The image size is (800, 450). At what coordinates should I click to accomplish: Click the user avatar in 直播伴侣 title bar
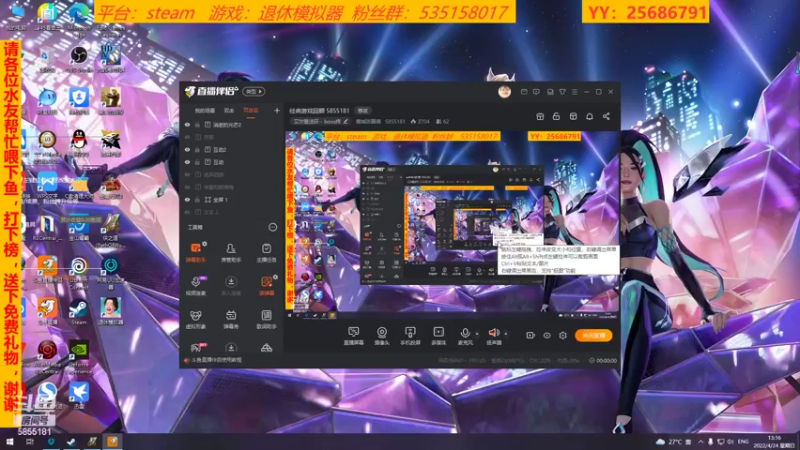tap(504, 92)
